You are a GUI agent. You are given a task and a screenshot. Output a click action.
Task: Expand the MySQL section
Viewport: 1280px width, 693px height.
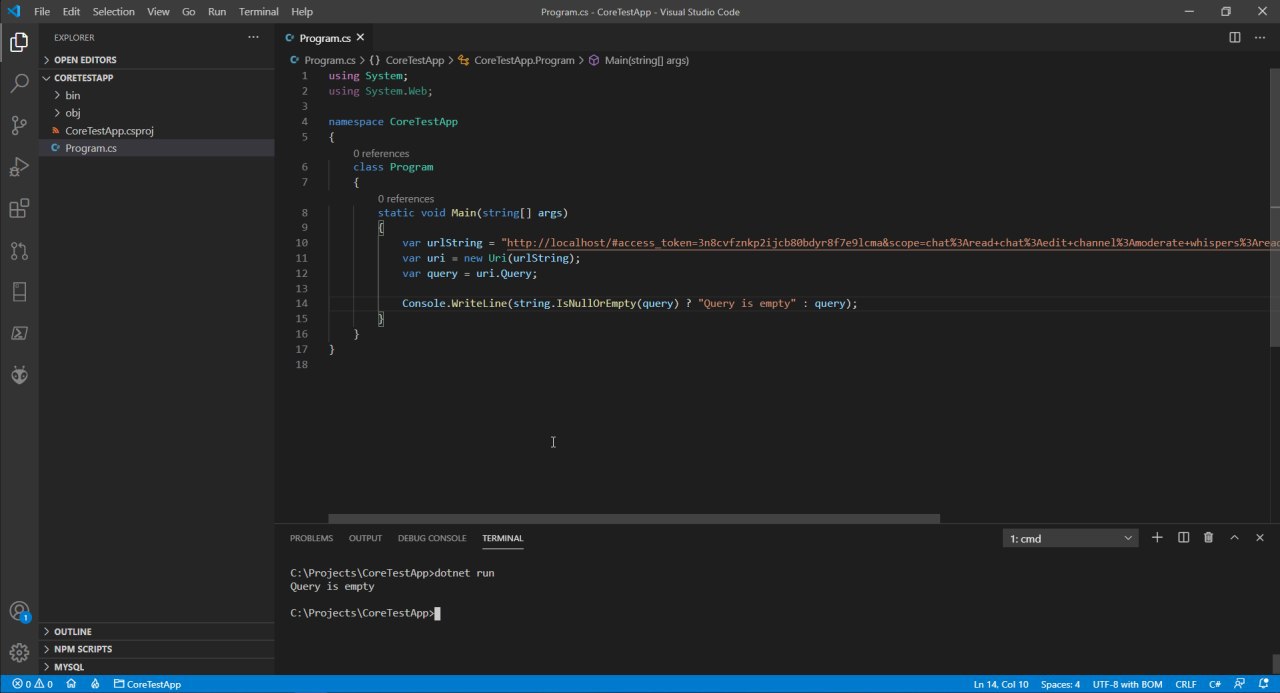coord(157,666)
